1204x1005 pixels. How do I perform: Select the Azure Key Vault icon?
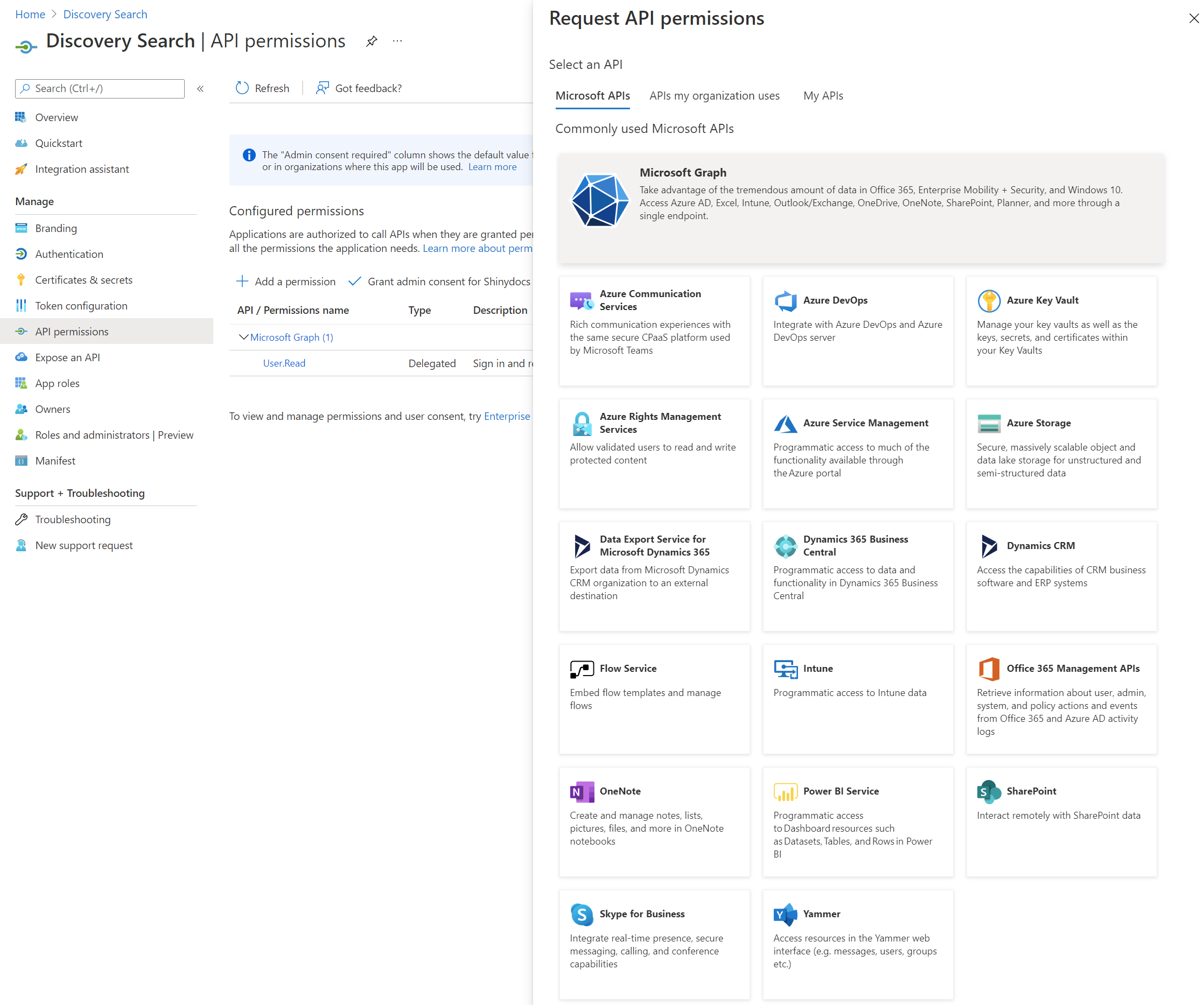(x=989, y=300)
